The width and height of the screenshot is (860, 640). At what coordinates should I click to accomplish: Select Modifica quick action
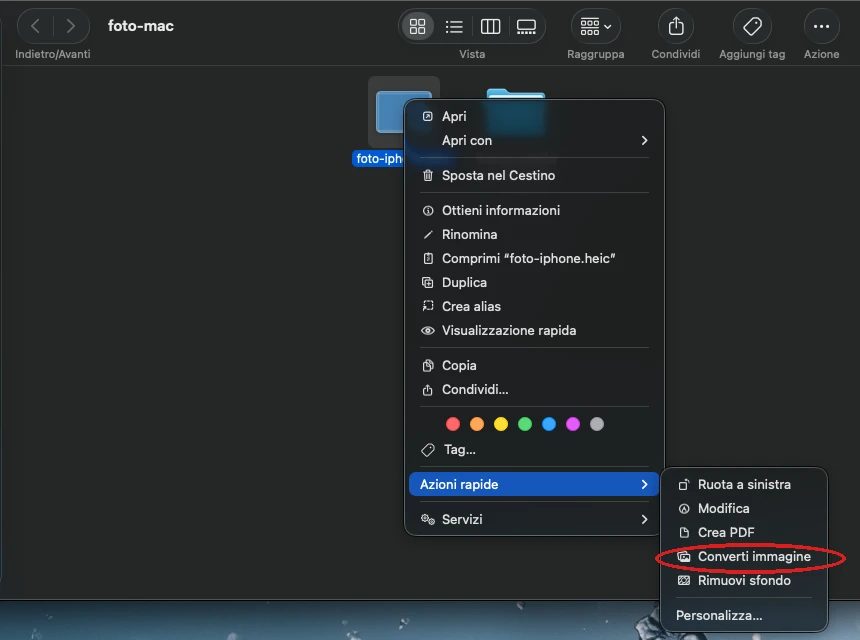[744, 509]
